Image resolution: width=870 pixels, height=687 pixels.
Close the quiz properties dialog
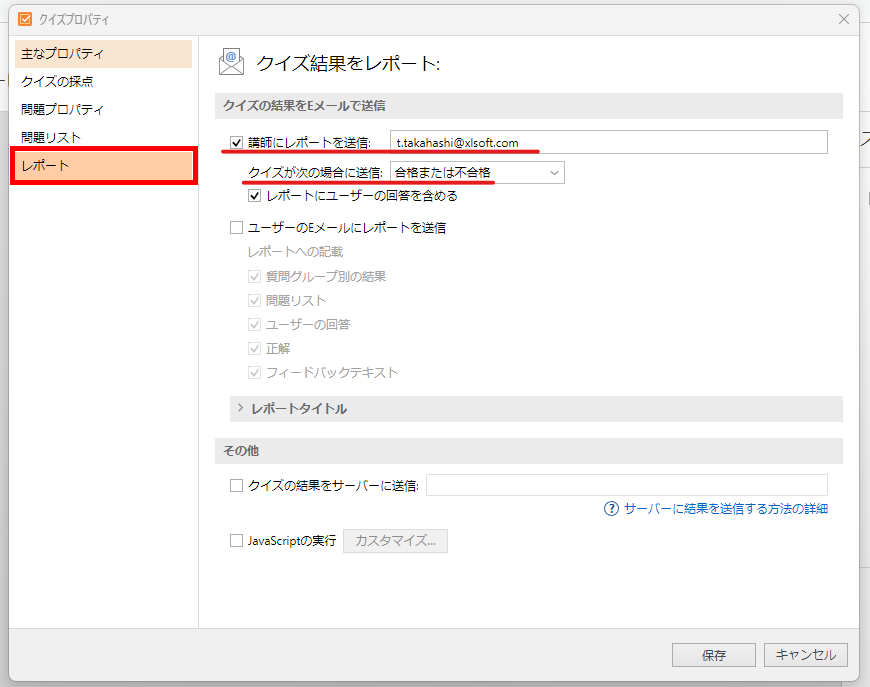pos(845,18)
